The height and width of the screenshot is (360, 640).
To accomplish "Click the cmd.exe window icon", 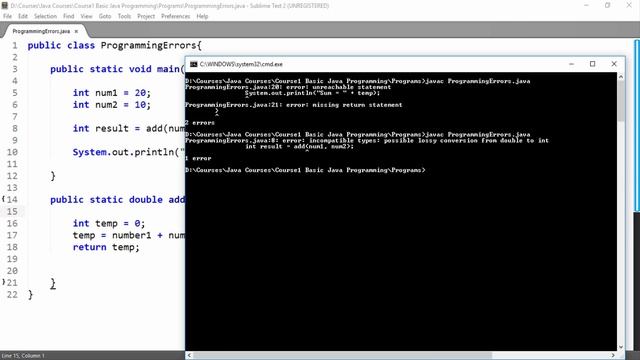I will click(x=194, y=64).
